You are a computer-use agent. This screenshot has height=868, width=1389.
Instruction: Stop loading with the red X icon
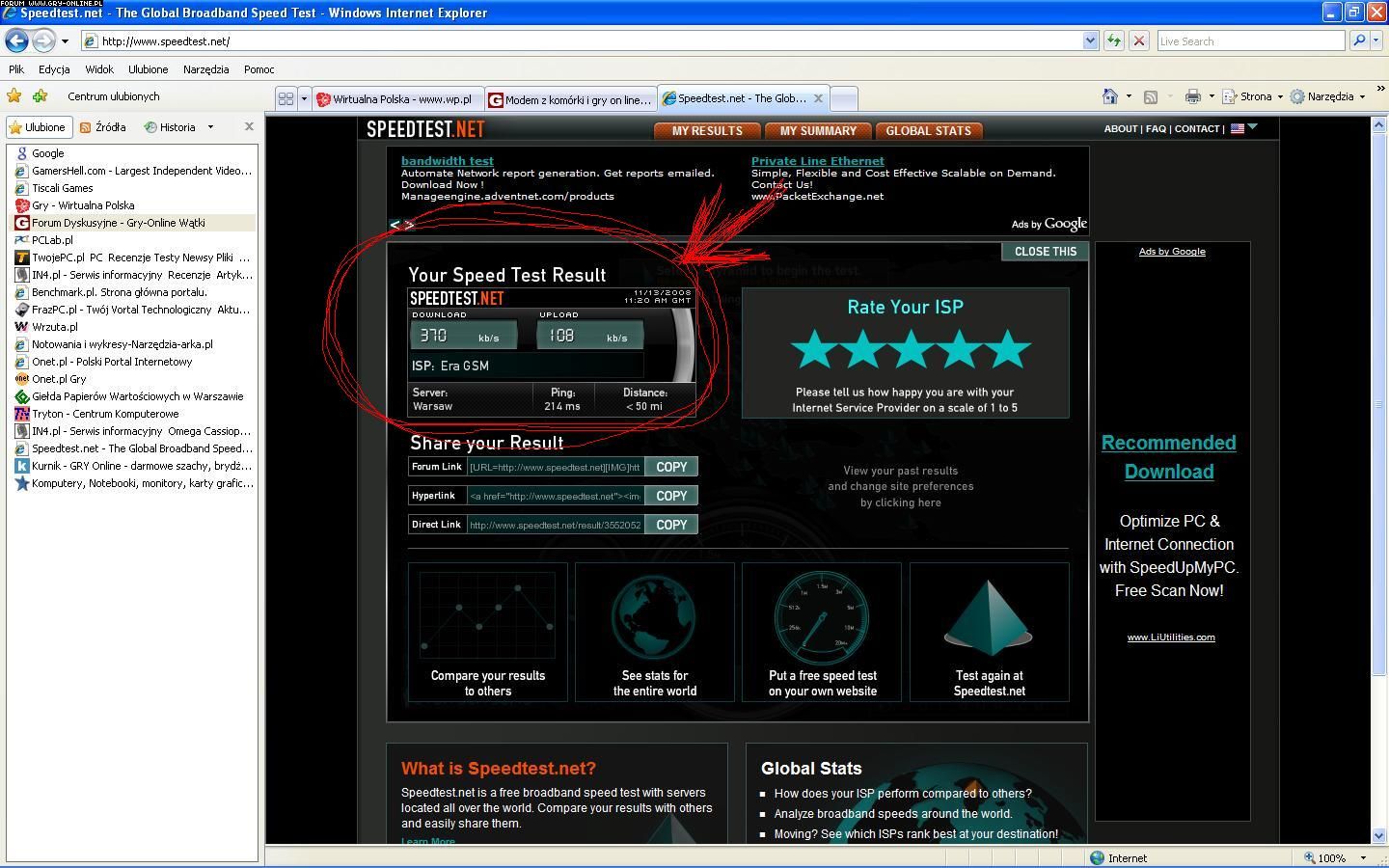pyautogui.click(x=1139, y=41)
